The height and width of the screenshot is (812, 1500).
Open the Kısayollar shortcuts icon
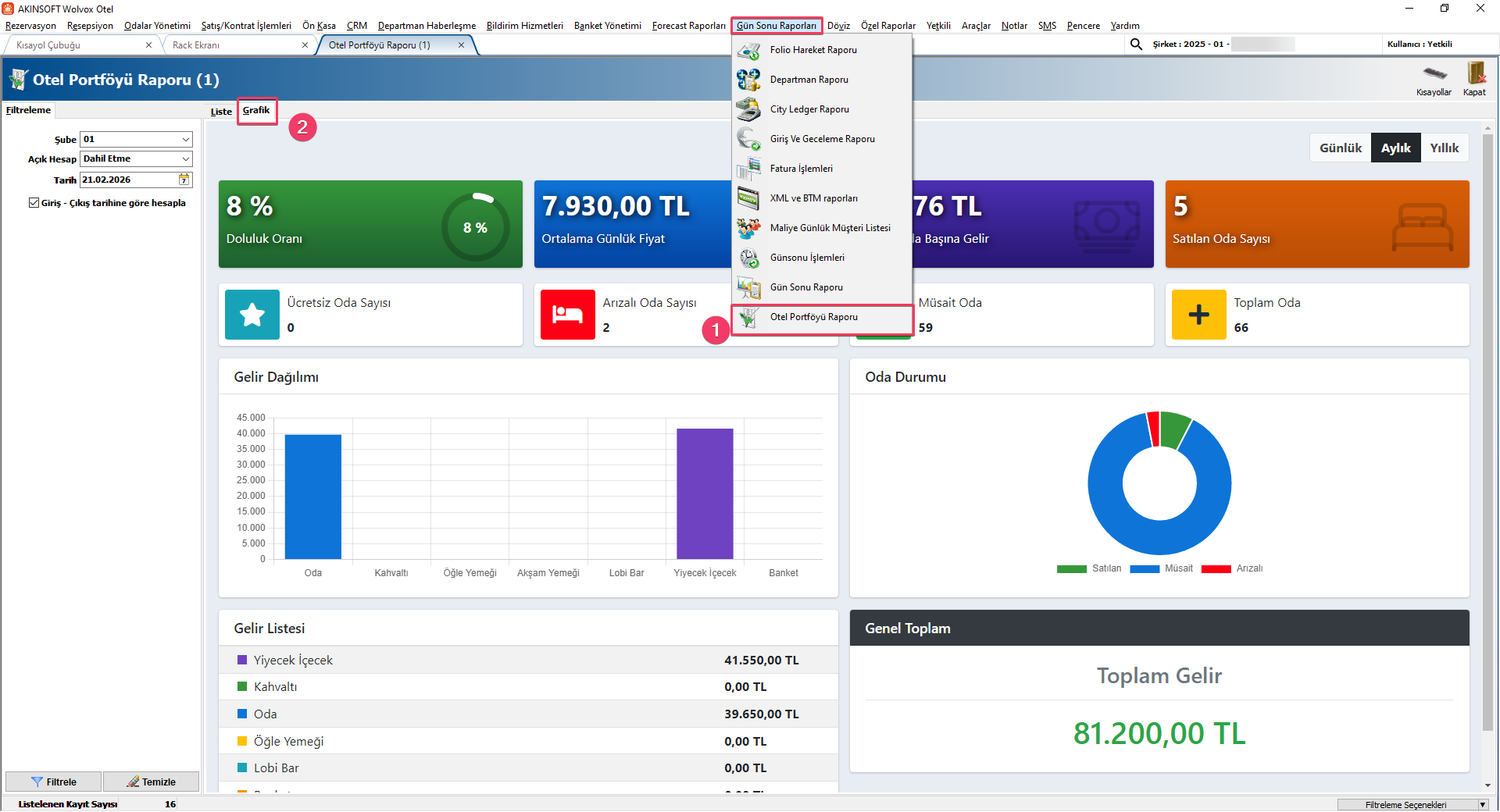[1434, 74]
